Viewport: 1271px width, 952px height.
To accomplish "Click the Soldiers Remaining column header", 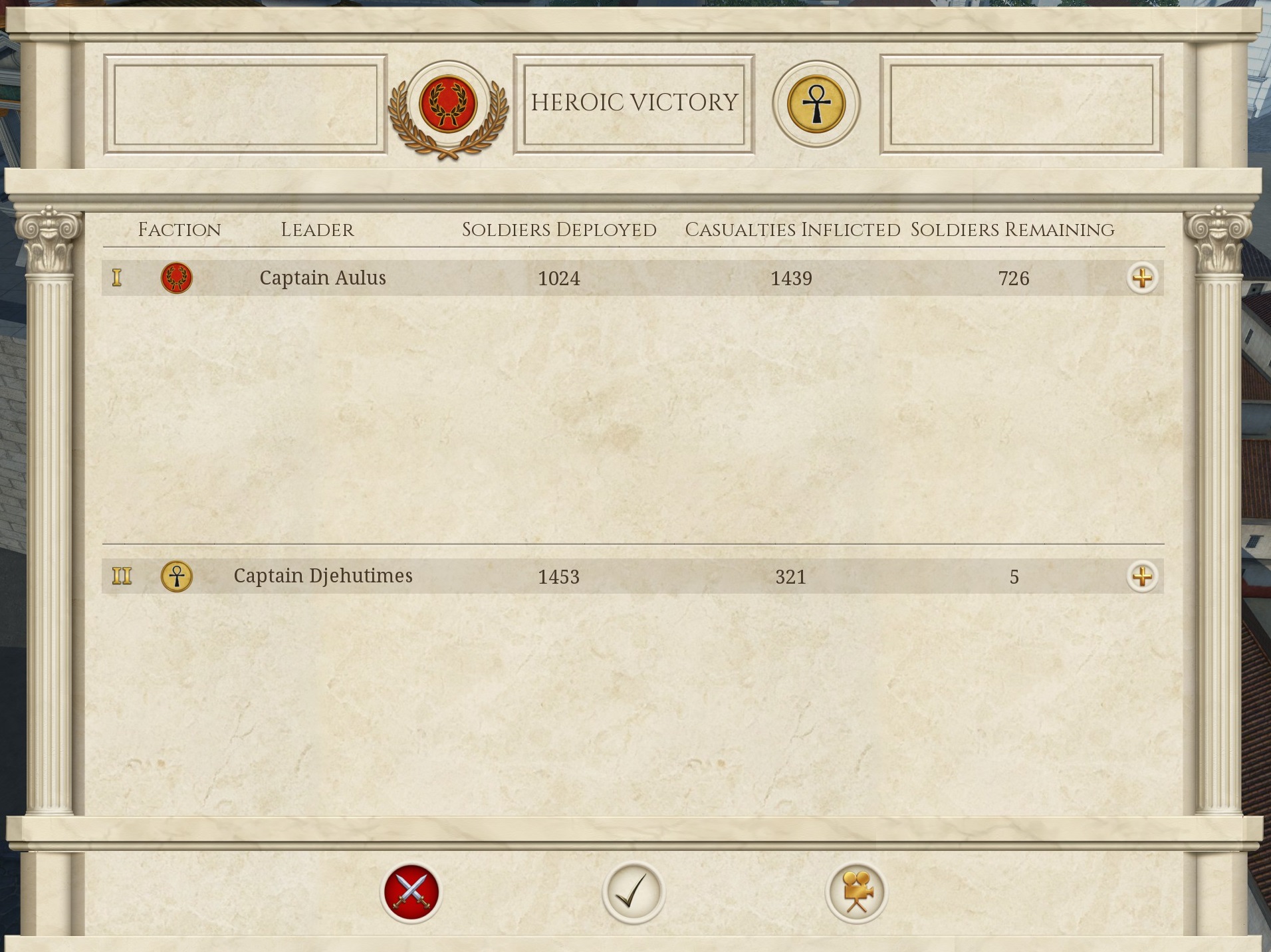I will pos(1012,230).
